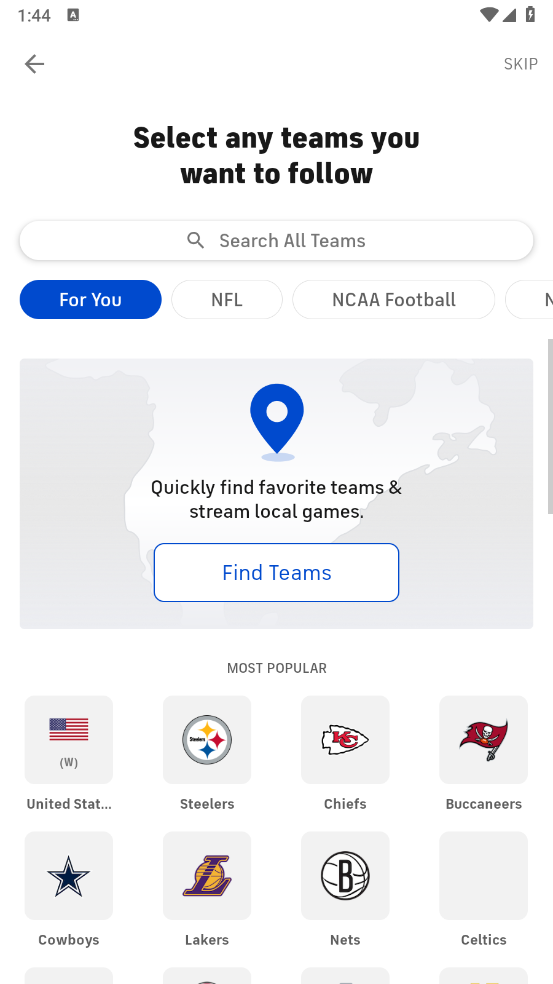Select the Steelers team logo
The width and height of the screenshot is (553, 984).
207,739
